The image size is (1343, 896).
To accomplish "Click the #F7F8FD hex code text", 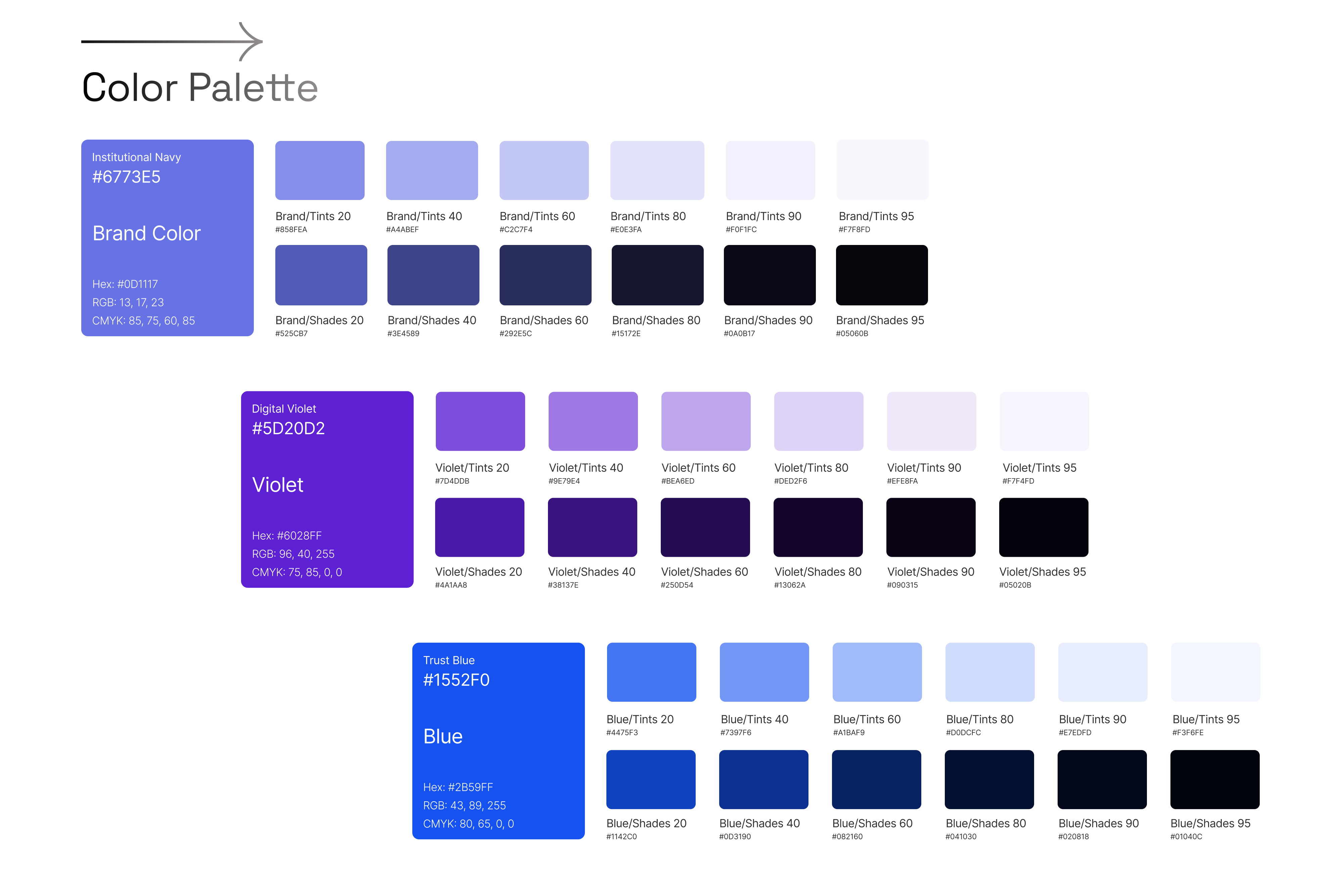I will 854,230.
